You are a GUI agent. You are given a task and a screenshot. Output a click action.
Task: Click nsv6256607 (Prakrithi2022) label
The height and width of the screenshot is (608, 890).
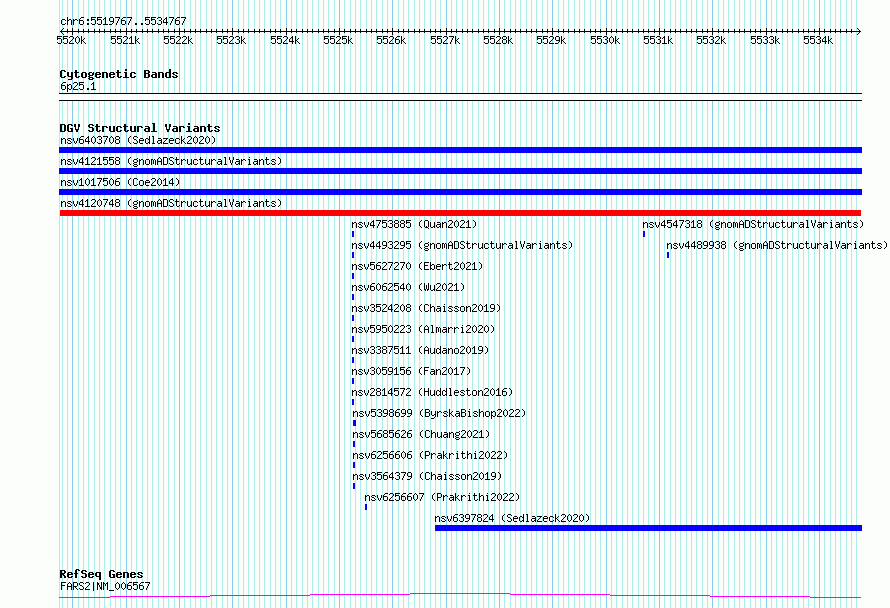click(x=442, y=497)
